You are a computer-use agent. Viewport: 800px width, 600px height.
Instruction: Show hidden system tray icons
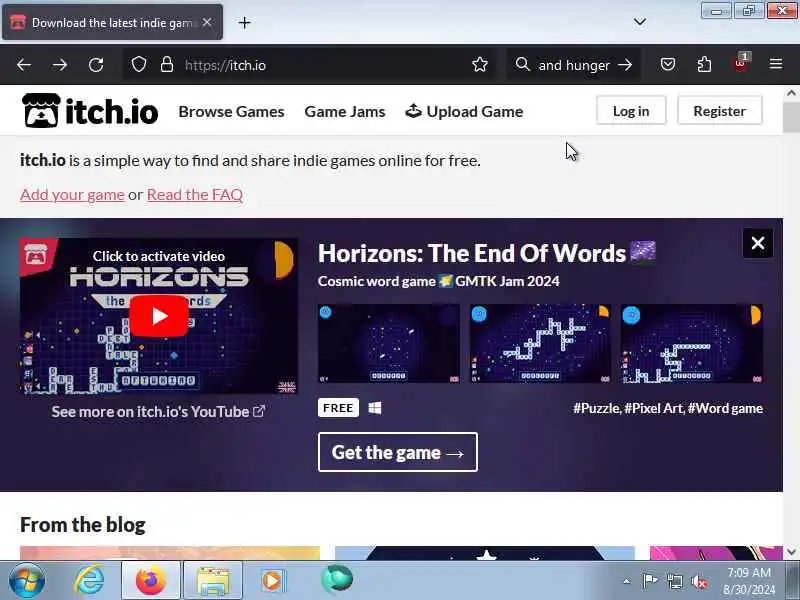tap(627, 581)
